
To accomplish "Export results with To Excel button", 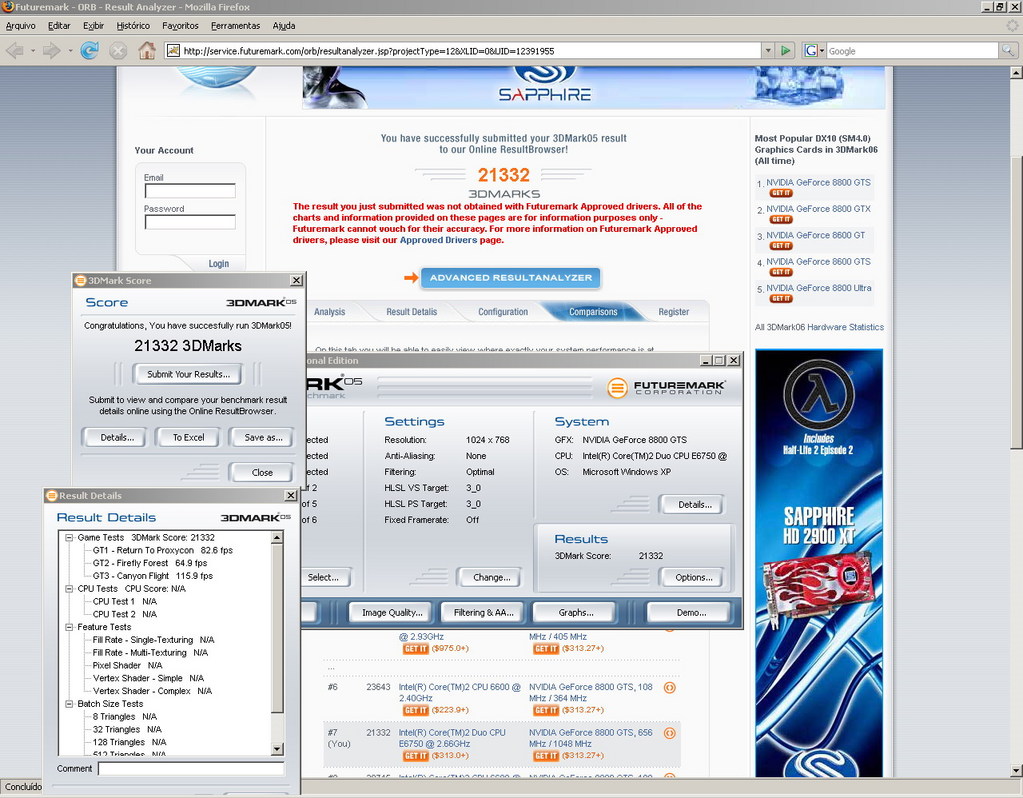I will (x=189, y=437).
